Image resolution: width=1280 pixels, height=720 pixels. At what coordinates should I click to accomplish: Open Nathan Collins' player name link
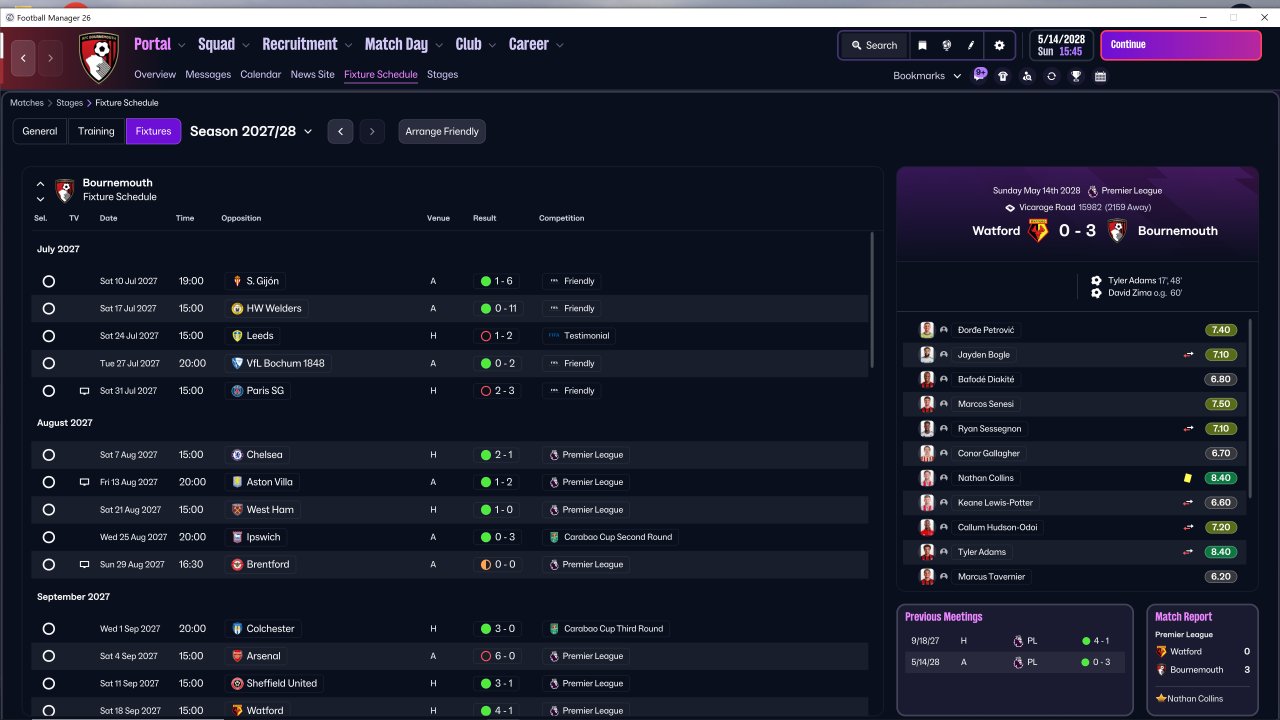tap(985, 478)
